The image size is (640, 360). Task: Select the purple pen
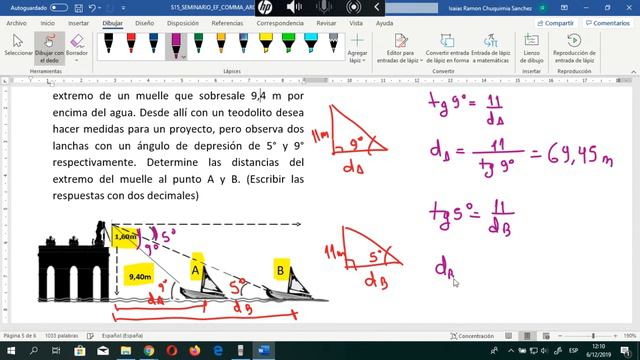pyautogui.click(x=176, y=45)
